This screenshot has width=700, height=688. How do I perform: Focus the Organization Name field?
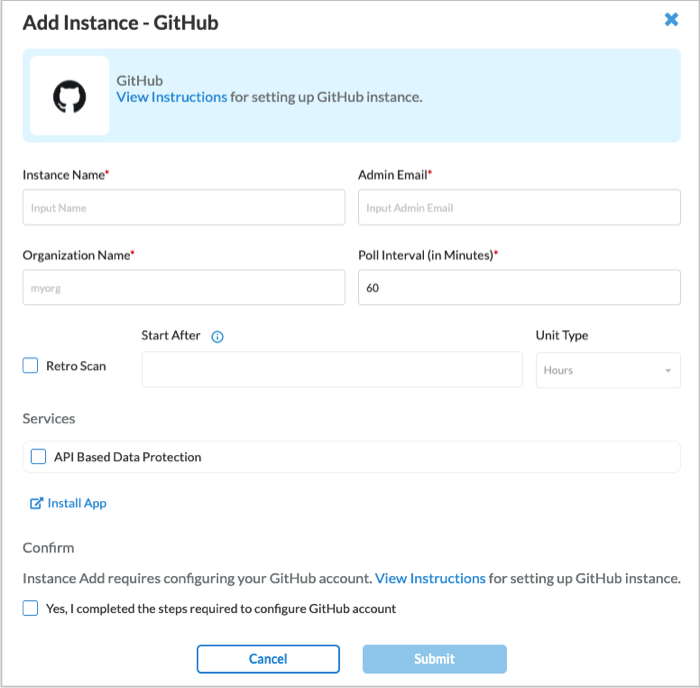click(184, 288)
